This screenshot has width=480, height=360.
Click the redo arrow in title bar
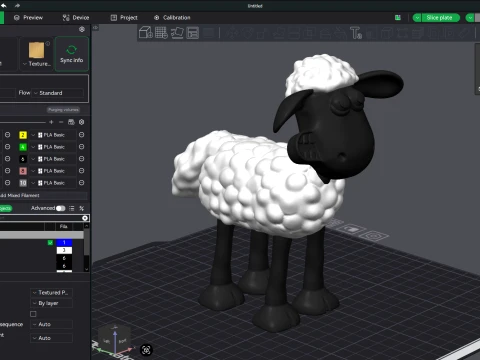[17, 5]
